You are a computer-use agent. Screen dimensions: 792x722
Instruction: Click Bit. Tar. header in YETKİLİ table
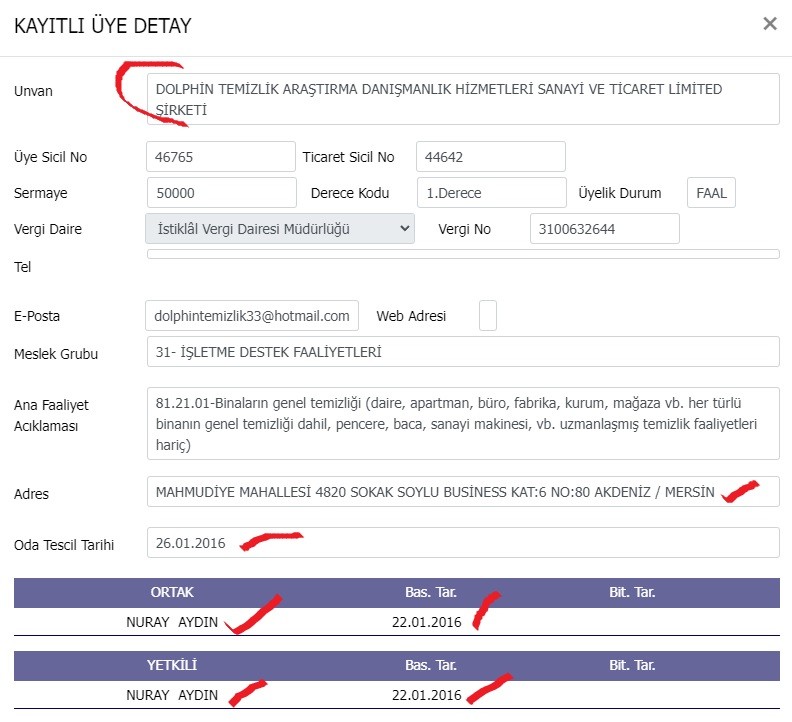(631, 665)
